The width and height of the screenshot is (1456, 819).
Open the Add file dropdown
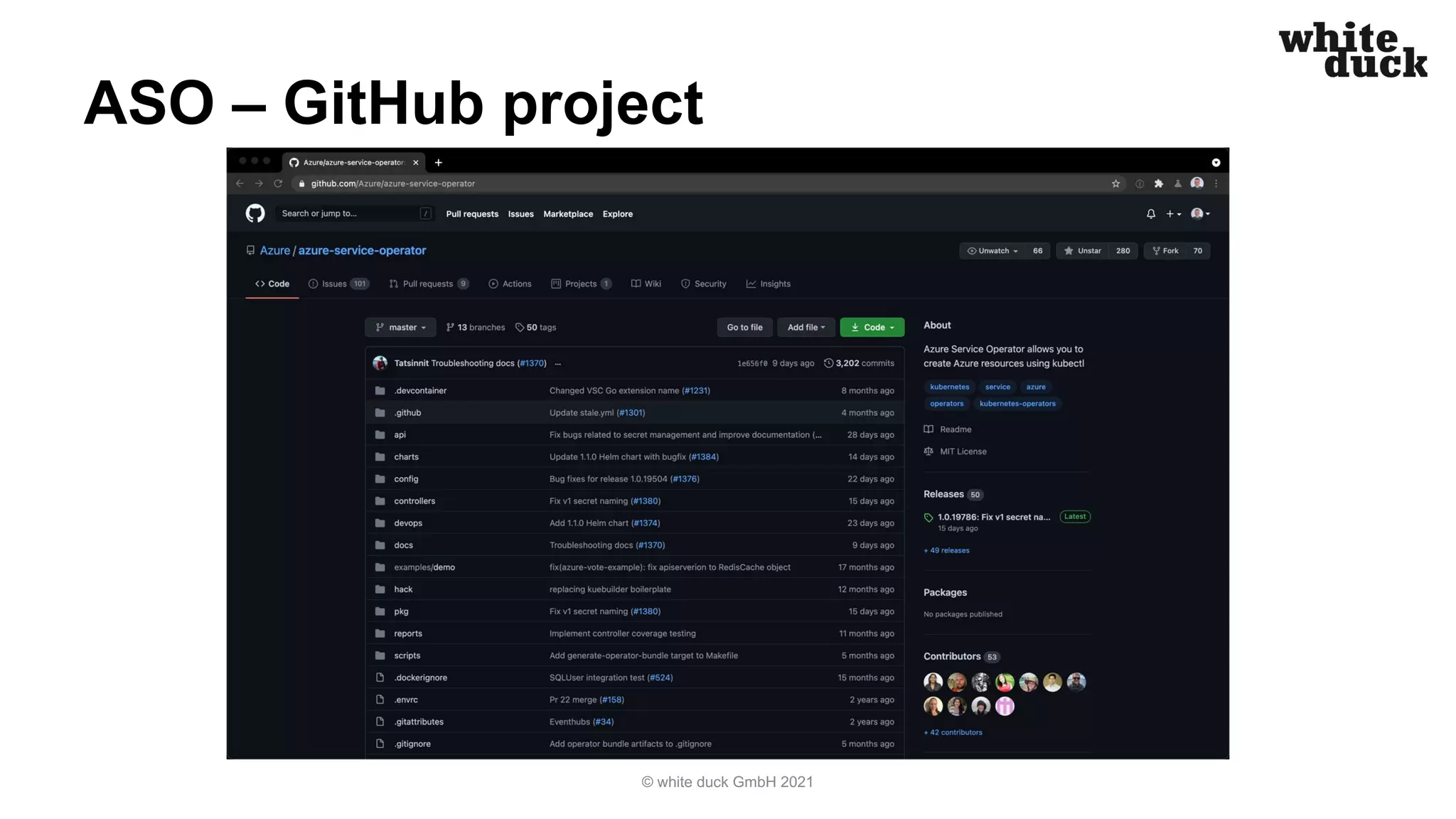(x=806, y=328)
